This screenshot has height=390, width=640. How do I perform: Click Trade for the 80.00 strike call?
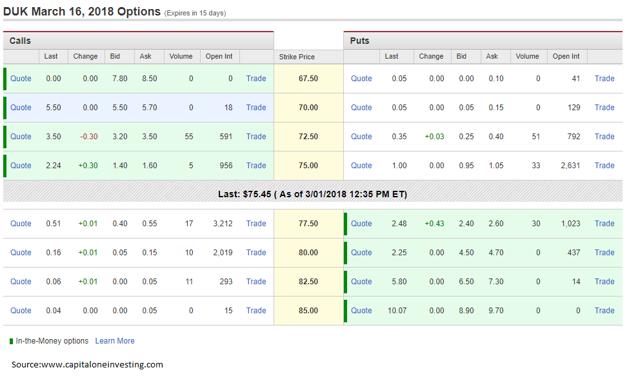[256, 252]
